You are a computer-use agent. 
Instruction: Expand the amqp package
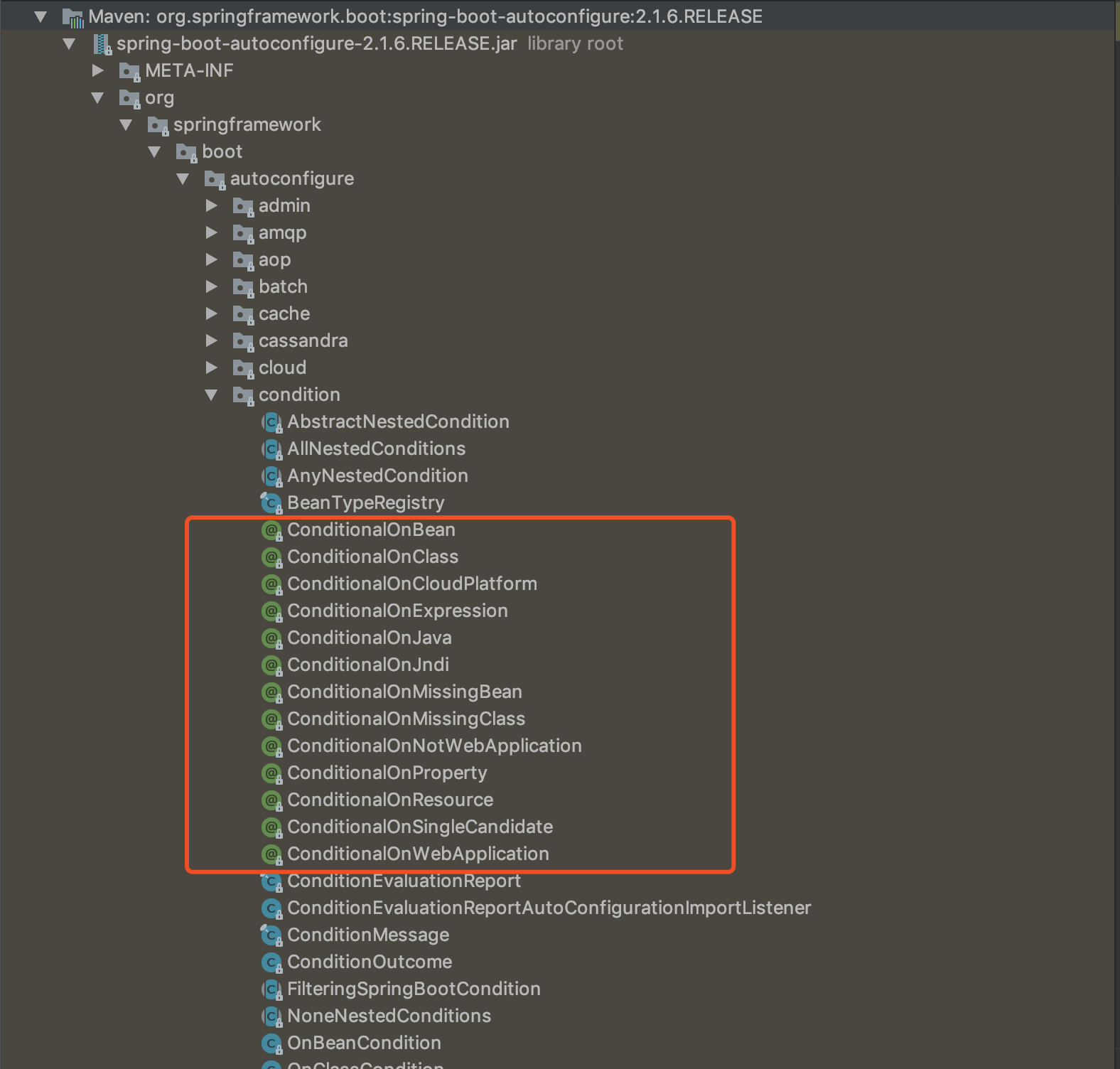(211, 232)
